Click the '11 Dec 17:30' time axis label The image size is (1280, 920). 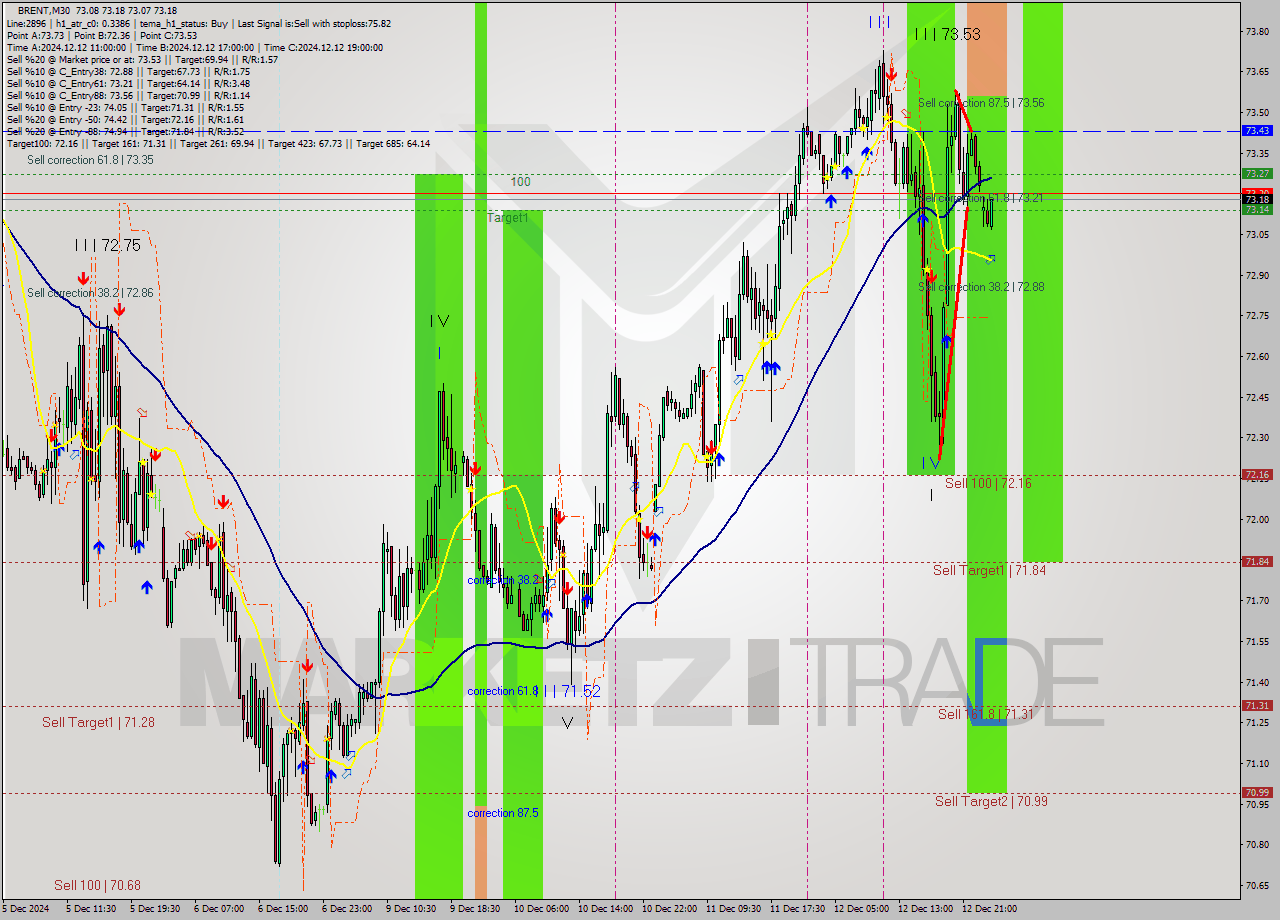click(797, 909)
